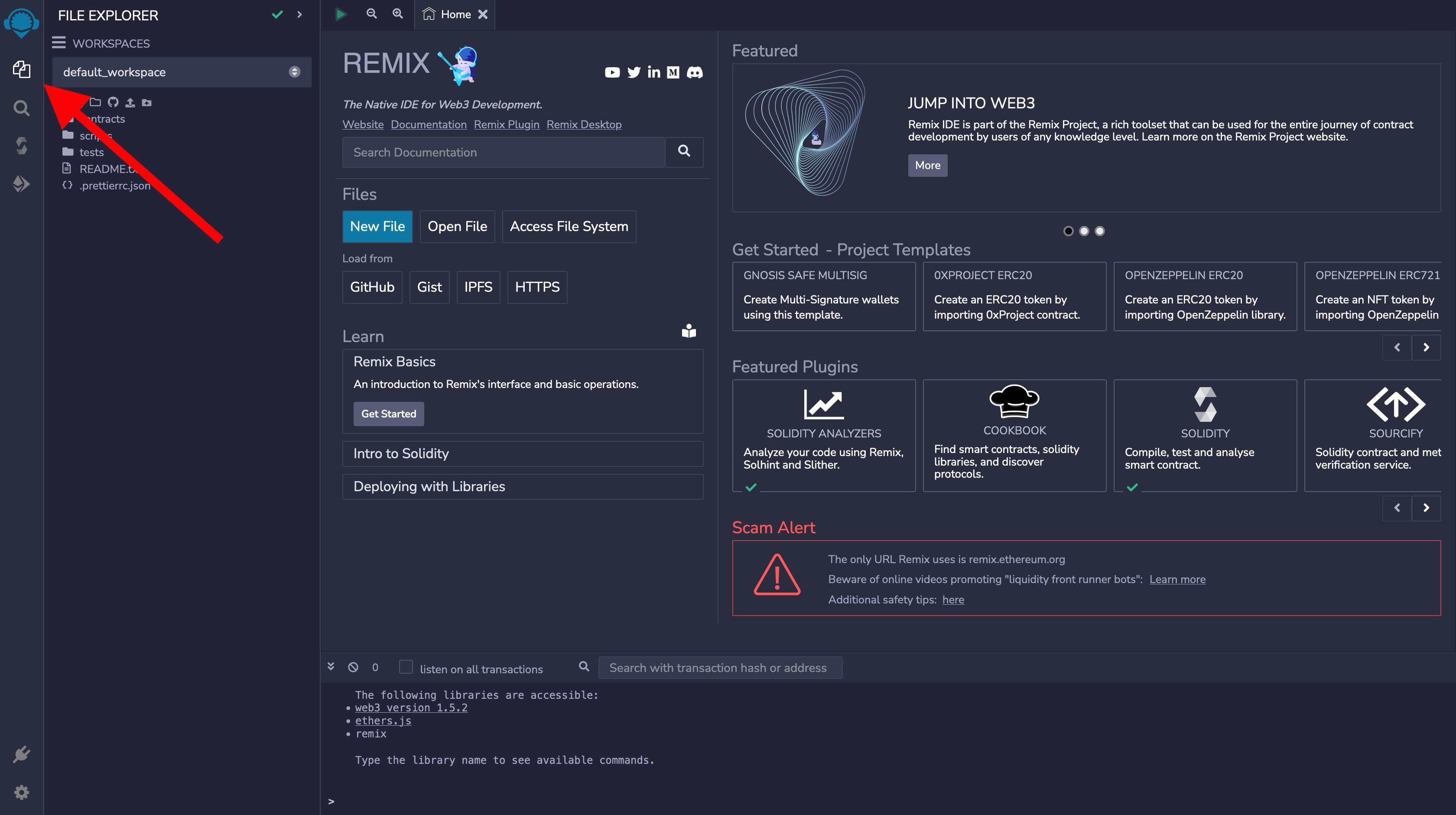Image resolution: width=1456 pixels, height=815 pixels.
Task: Select second Featured carousel dot
Action: [x=1084, y=231]
